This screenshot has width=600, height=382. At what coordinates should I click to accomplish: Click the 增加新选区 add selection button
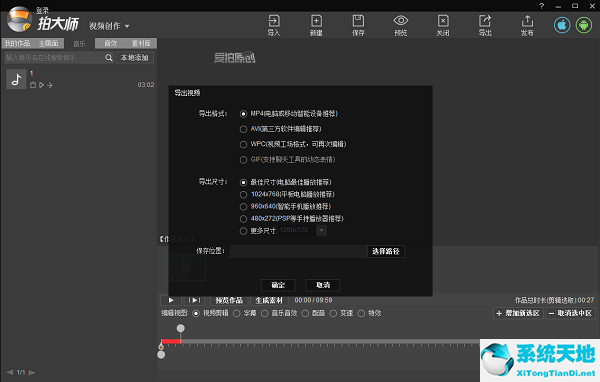point(518,313)
